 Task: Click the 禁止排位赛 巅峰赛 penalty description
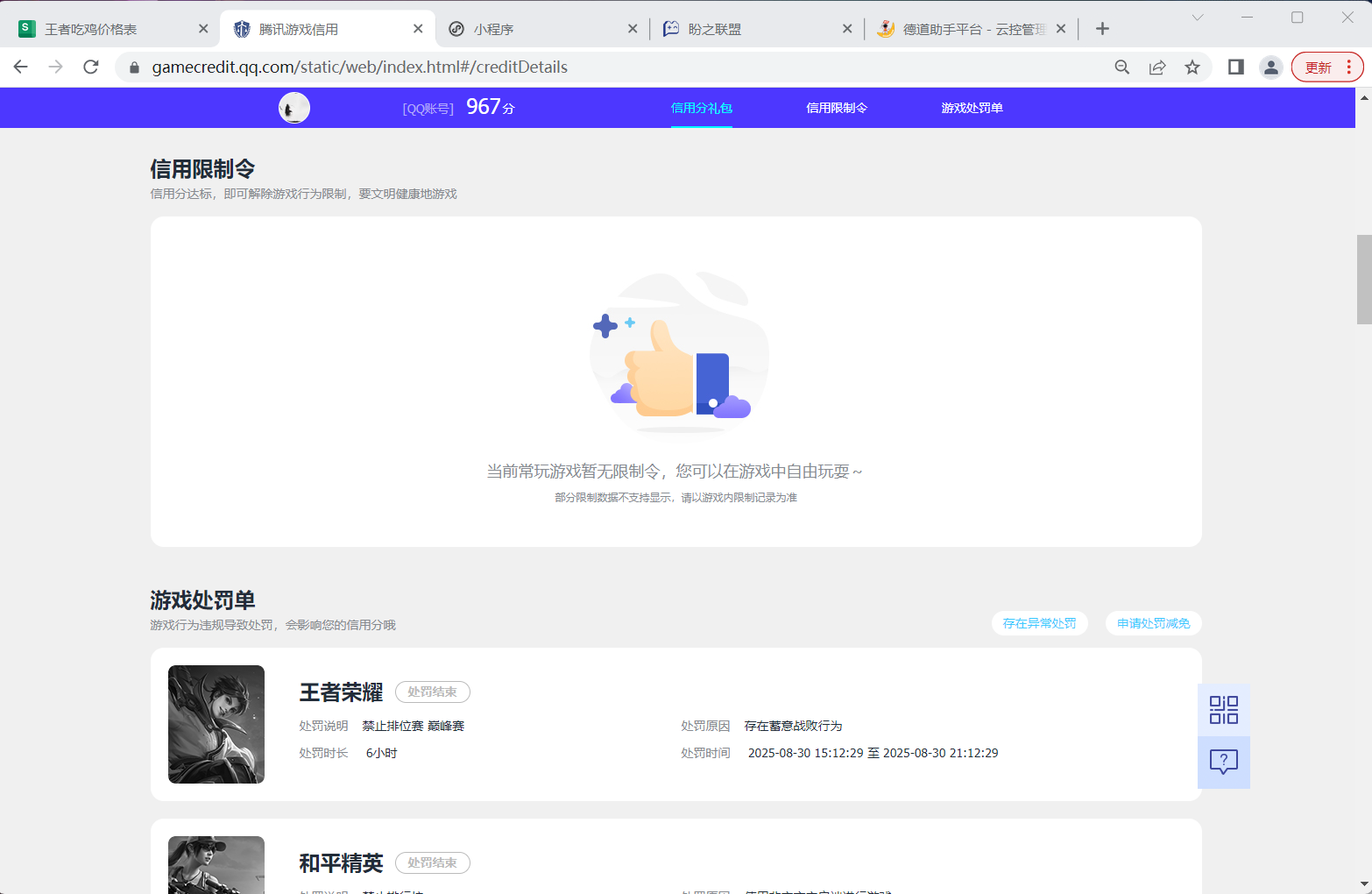[x=414, y=726]
